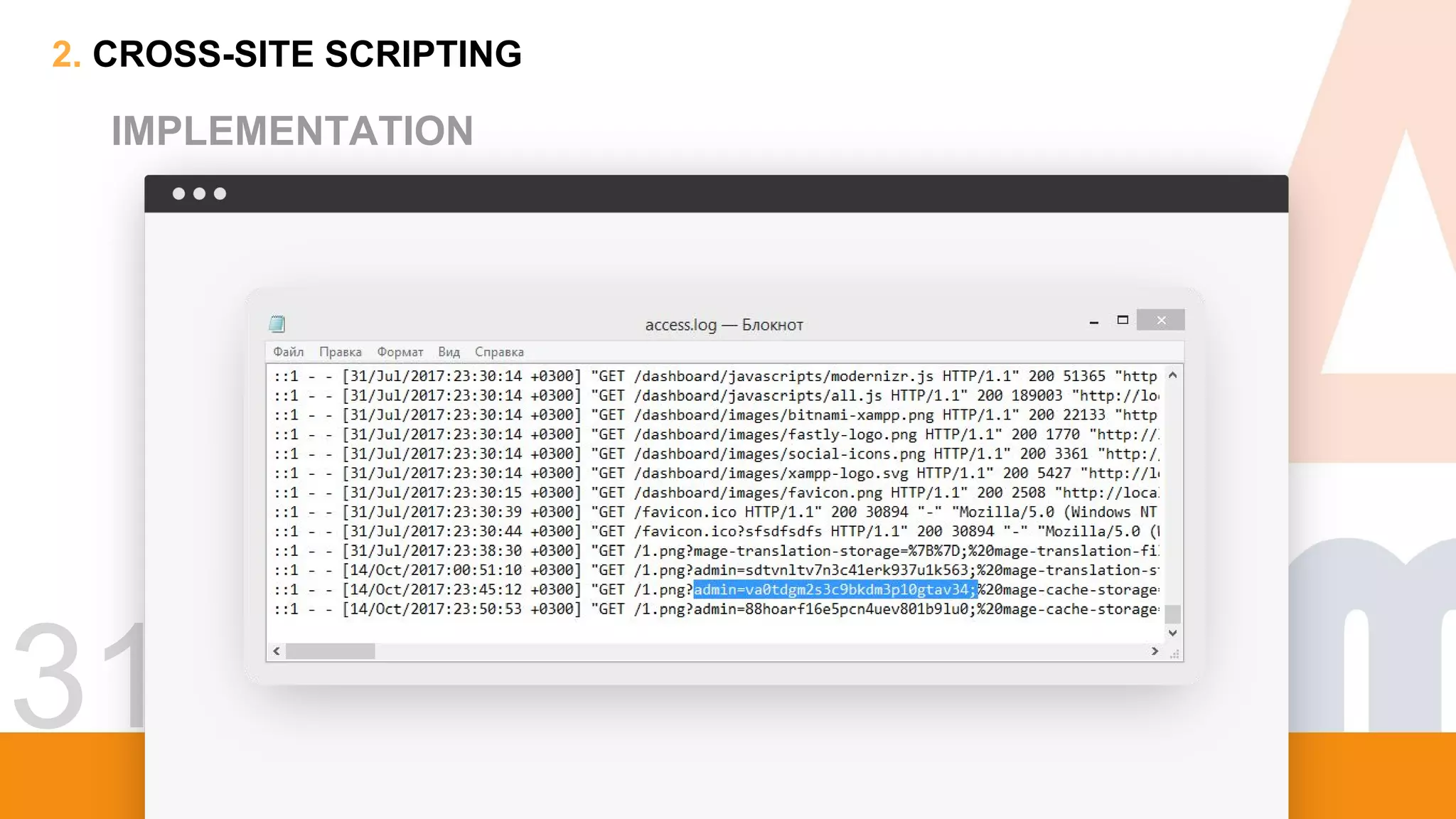The height and width of the screenshot is (819, 1456).
Task: Open the Файл menu in Notepad
Action: (x=288, y=352)
